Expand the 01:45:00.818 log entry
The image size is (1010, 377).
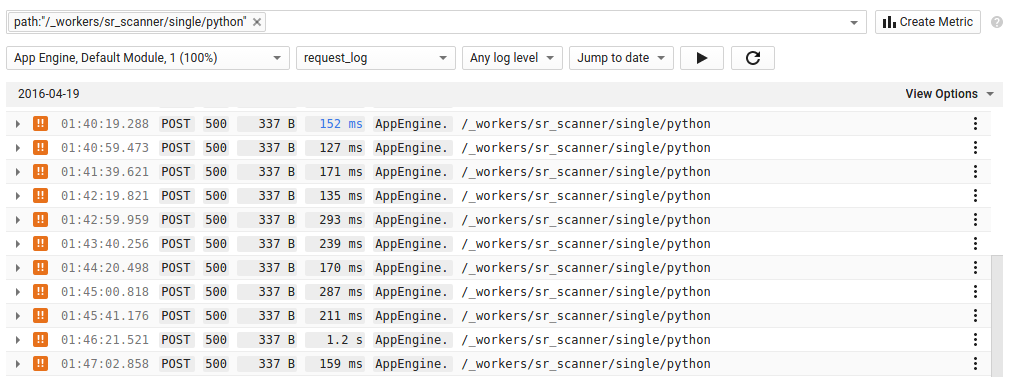pyautogui.click(x=18, y=292)
